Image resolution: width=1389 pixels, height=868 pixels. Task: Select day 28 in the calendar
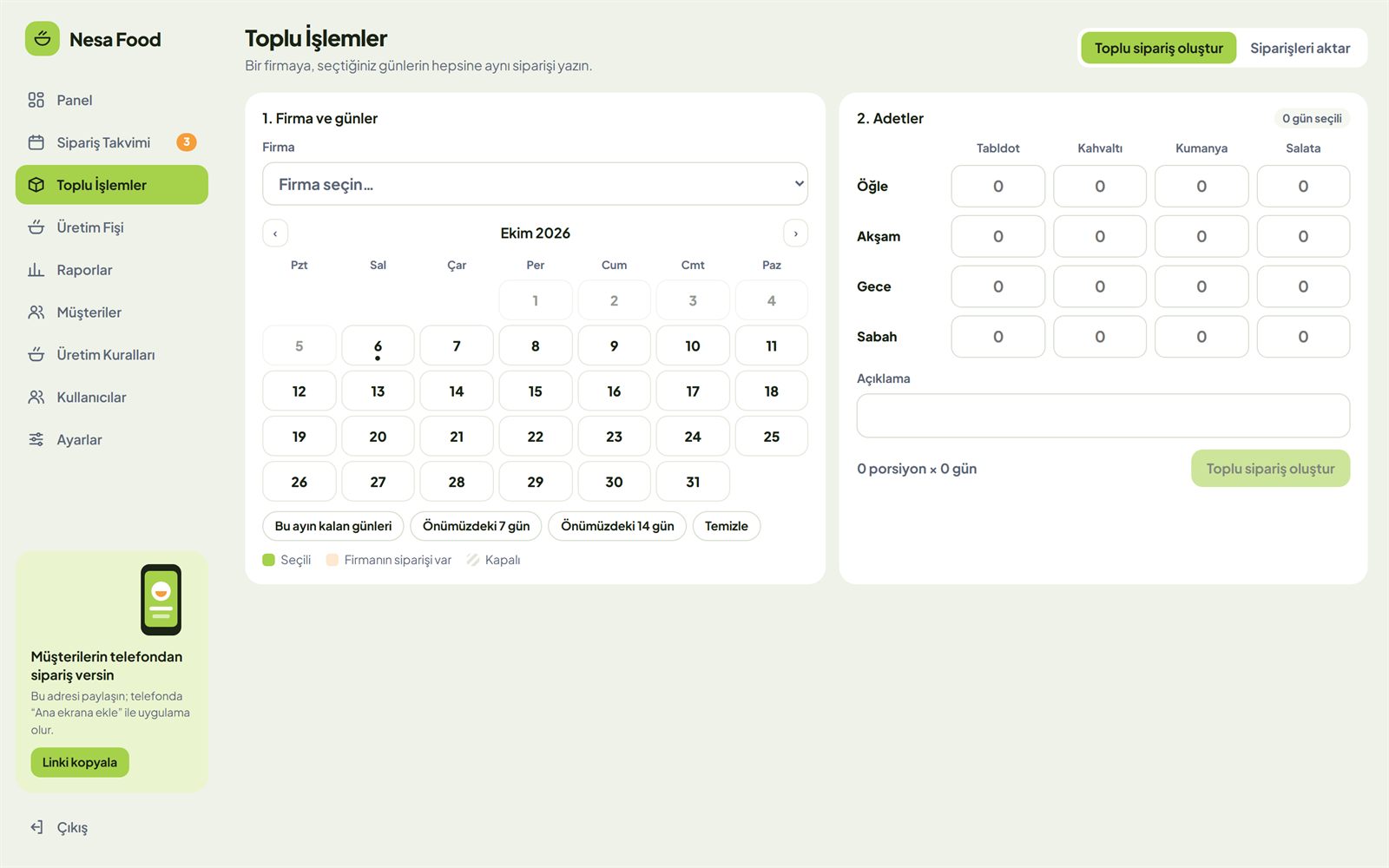click(457, 482)
